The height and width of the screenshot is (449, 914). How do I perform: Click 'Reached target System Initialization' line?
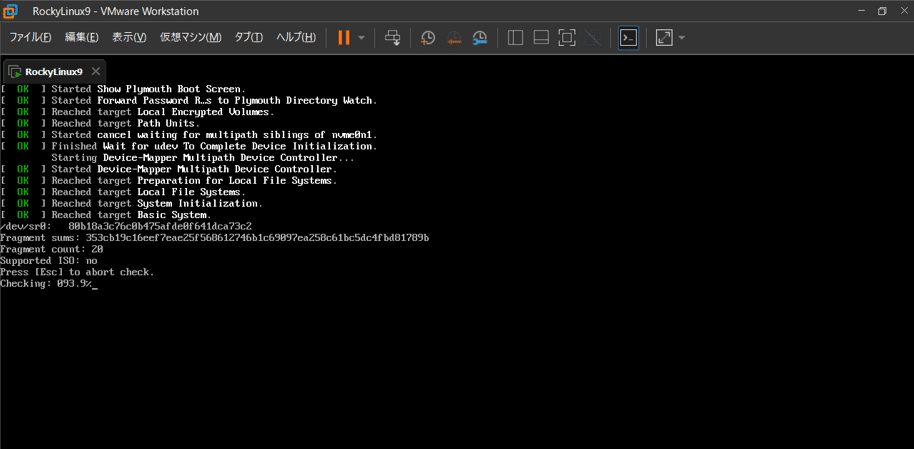(132, 204)
